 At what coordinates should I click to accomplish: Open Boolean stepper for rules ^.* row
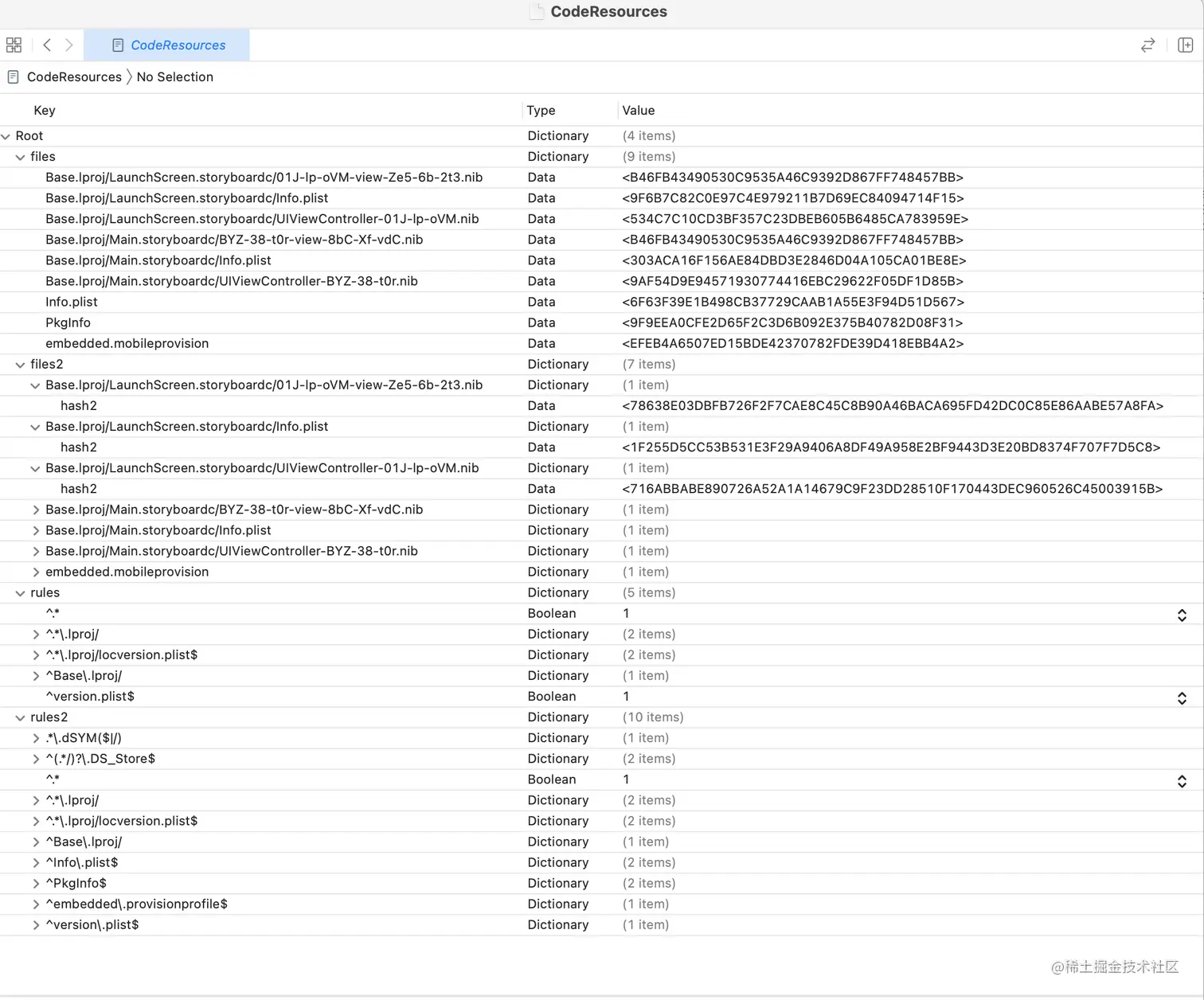[x=1182, y=615]
